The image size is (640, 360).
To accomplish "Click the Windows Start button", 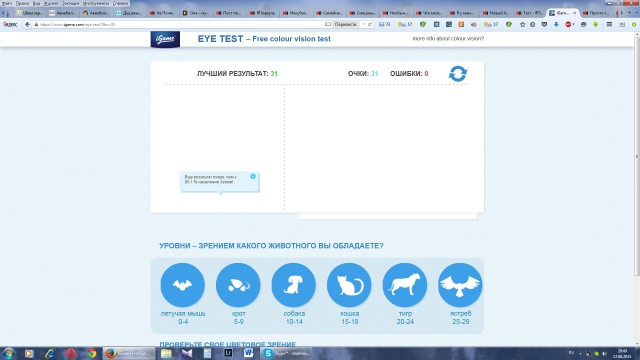I will 9,353.
